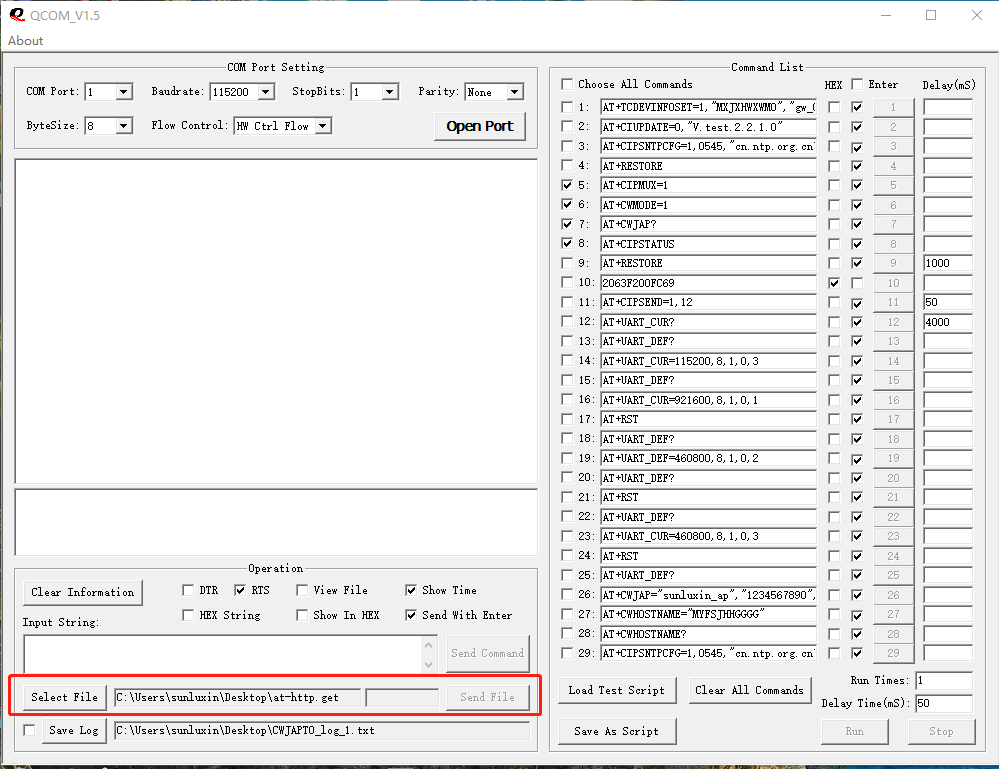Uncheck command 6 AT+CWMODE=1 selection box

(567, 205)
